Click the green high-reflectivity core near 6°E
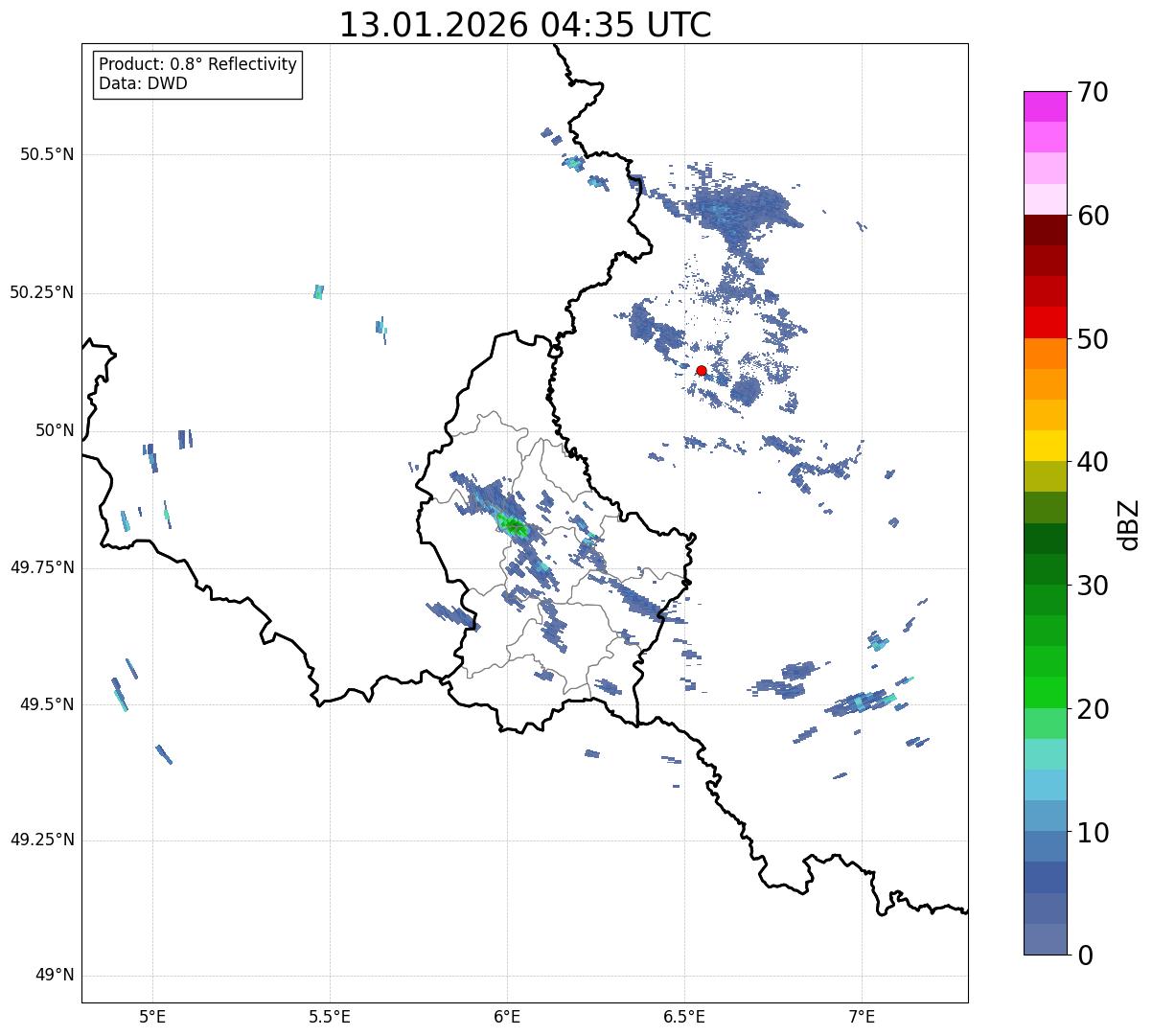 click(x=512, y=524)
